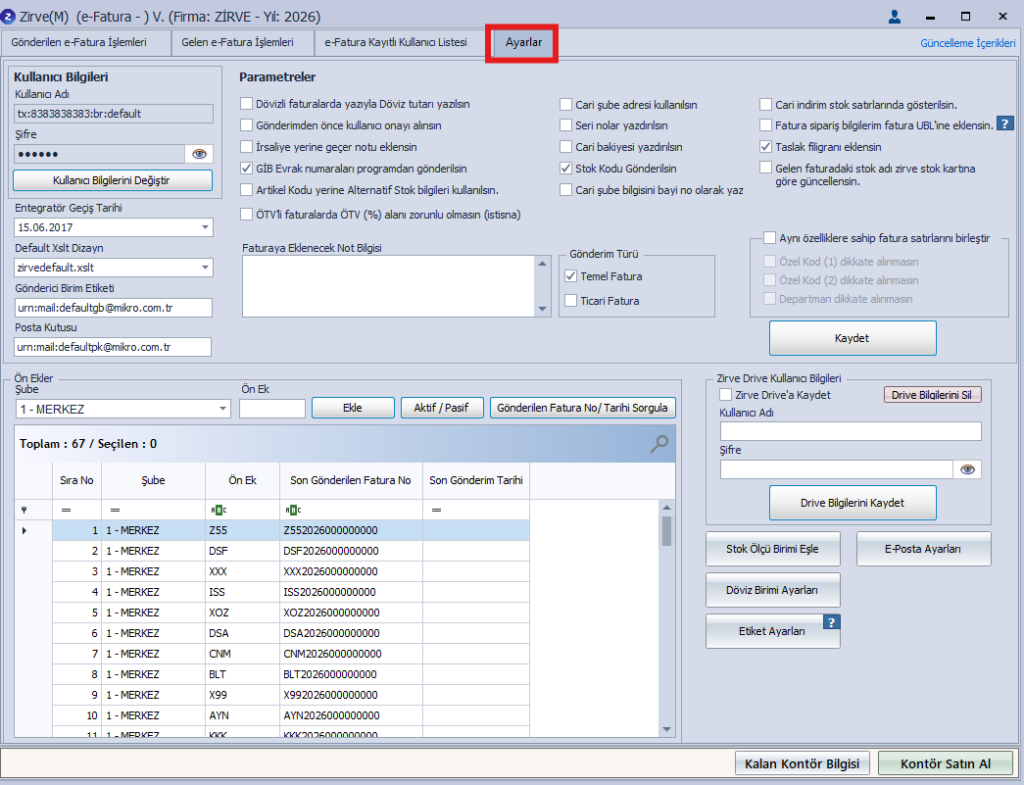Image resolution: width=1024 pixels, height=785 pixels.
Task: Open Şube dropdown showing 1 - MERKEZ
Action: (223, 409)
